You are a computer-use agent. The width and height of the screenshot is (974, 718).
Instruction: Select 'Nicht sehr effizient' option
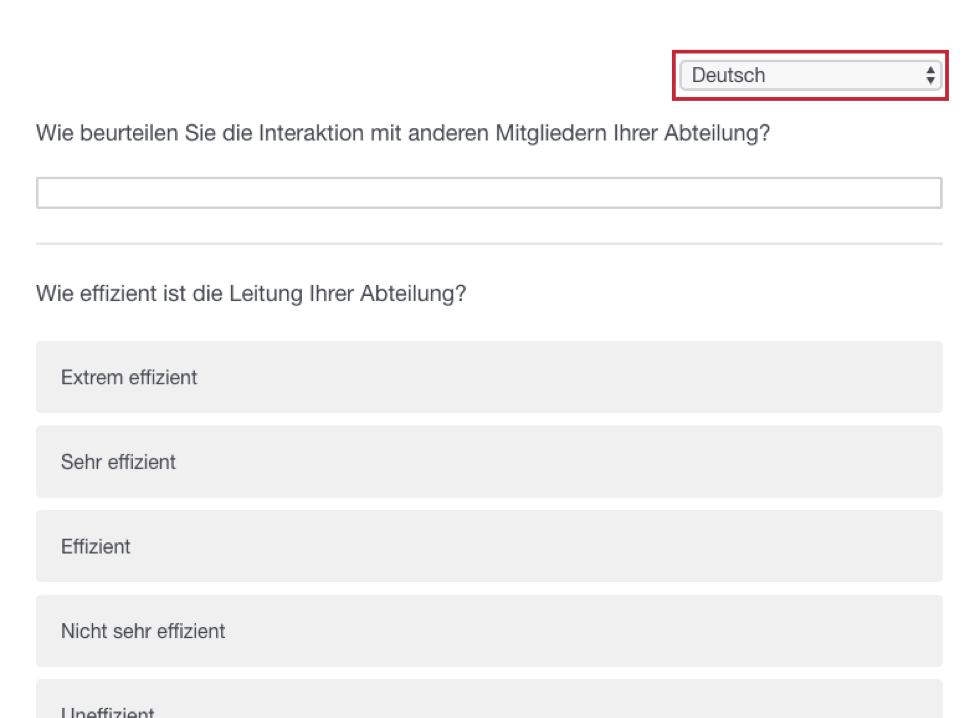pos(489,631)
